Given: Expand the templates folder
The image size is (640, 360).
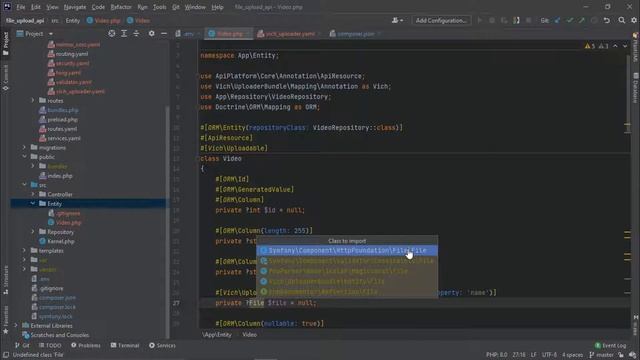Looking at the screenshot, I should (24, 251).
